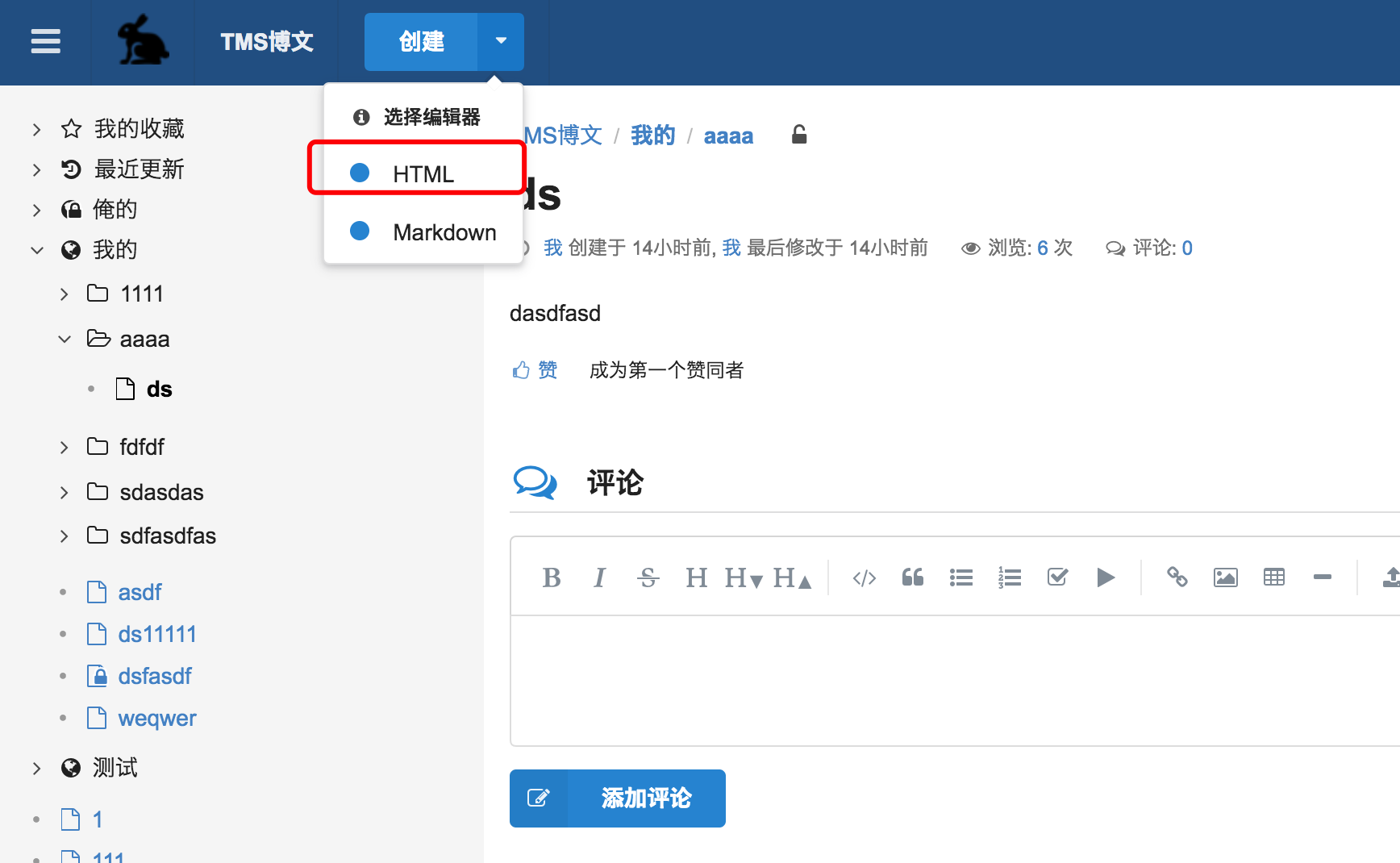Screen dimensions: 1400x863
Task: Insert a link with chain icon
Action: 1177,577
